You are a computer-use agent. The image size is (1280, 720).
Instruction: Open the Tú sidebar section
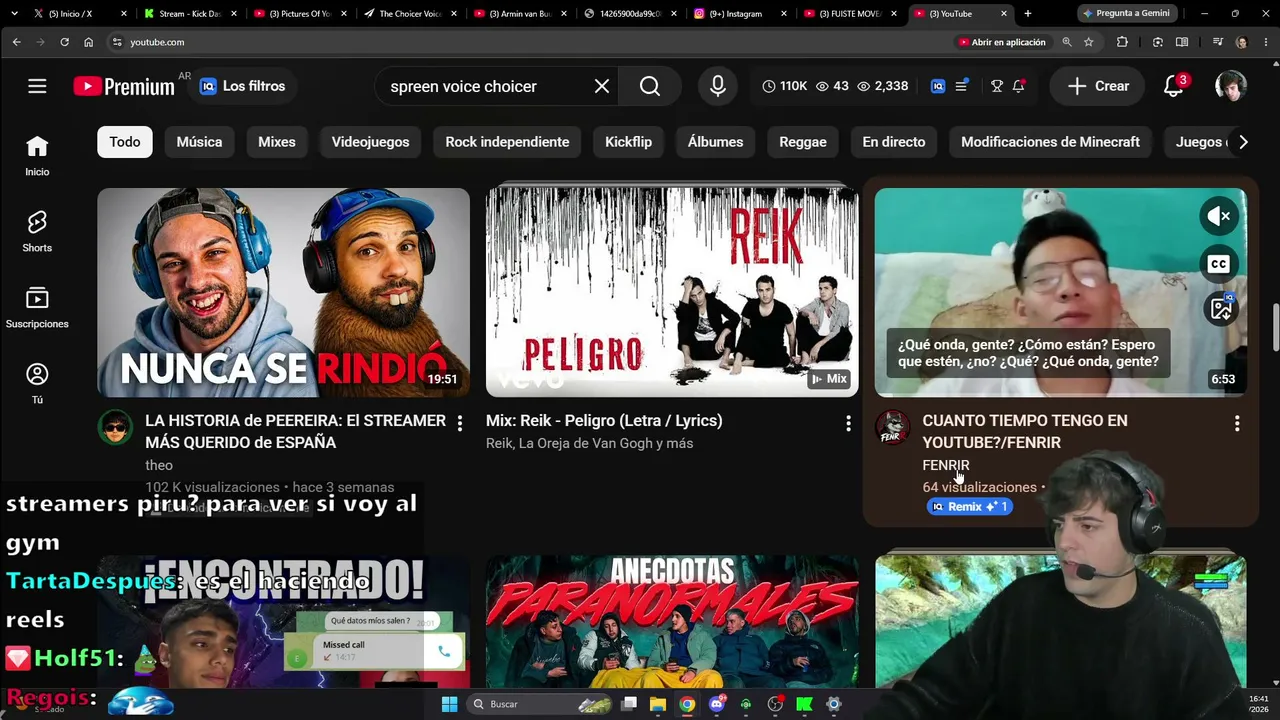click(x=37, y=384)
